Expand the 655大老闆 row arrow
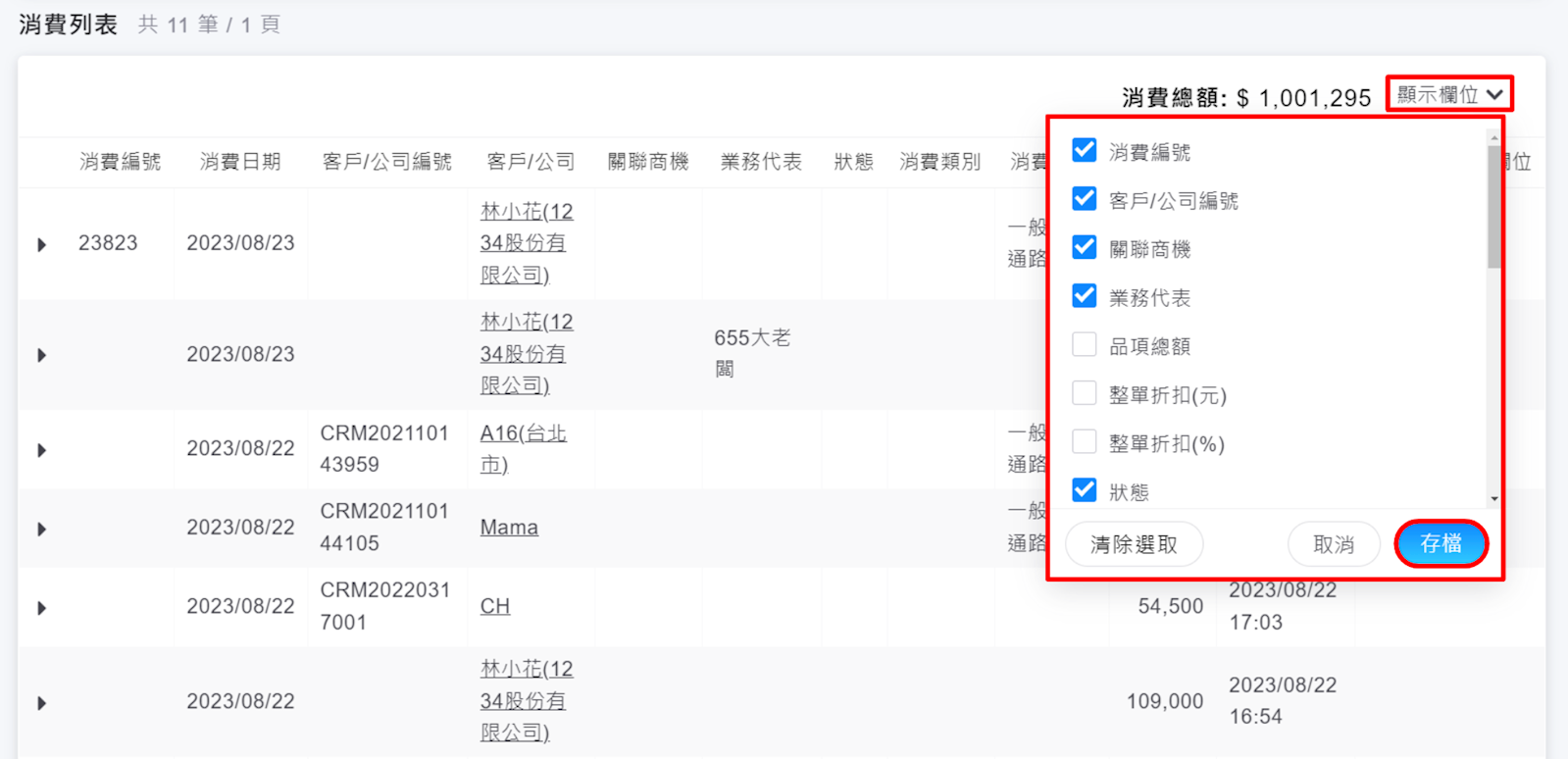 pyautogui.click(x=41, y=355)
